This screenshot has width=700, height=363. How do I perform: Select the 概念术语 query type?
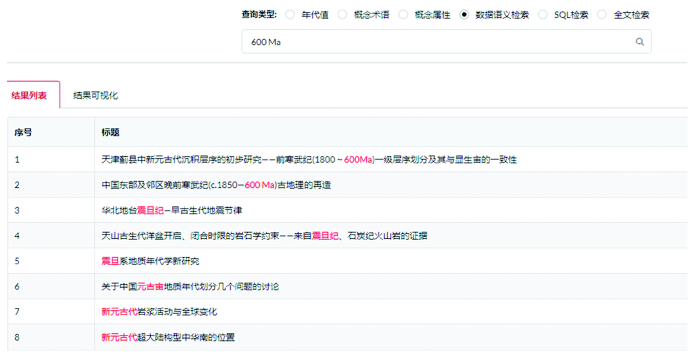pyautogui.click(x=342, y=15)
